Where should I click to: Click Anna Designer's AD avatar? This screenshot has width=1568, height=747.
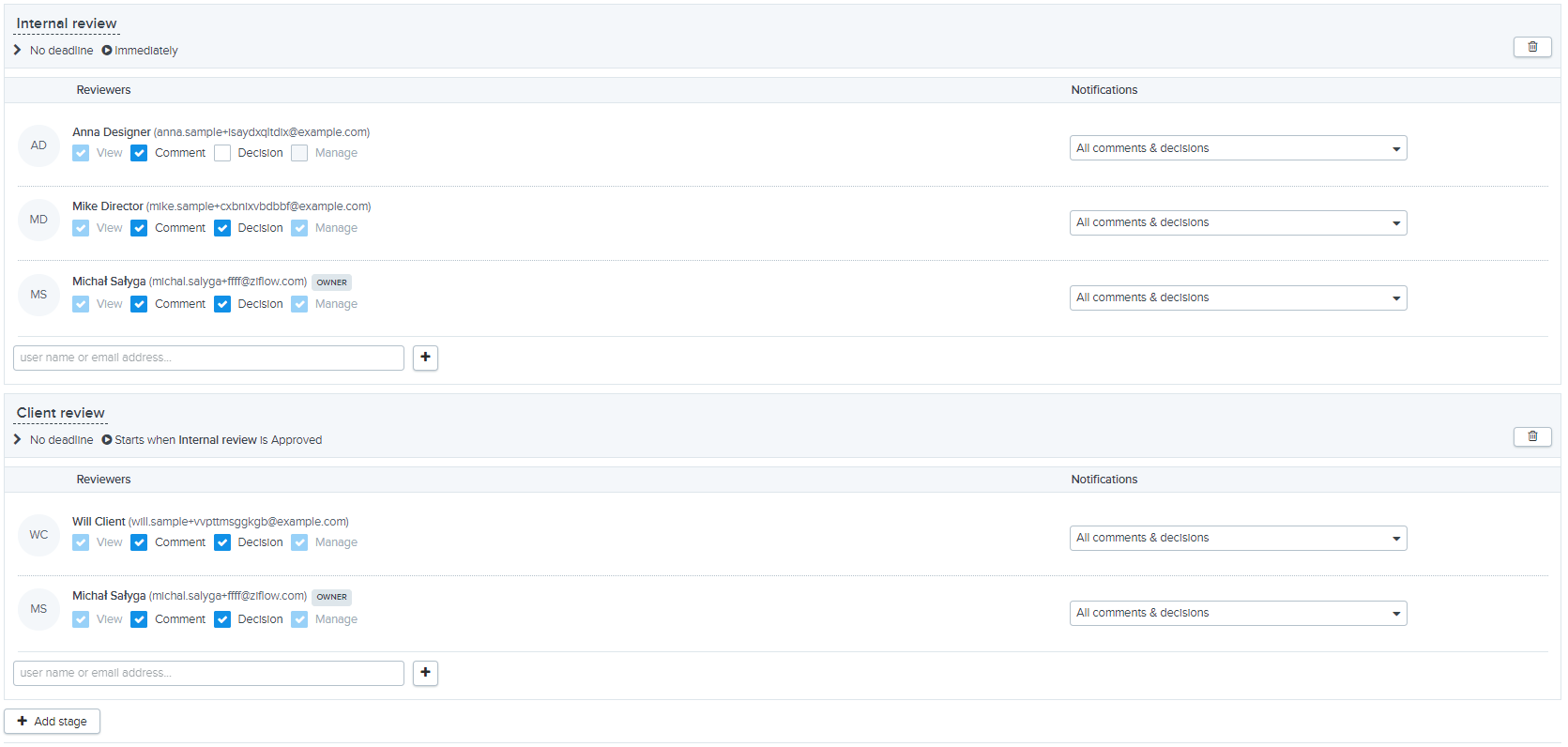38,145
